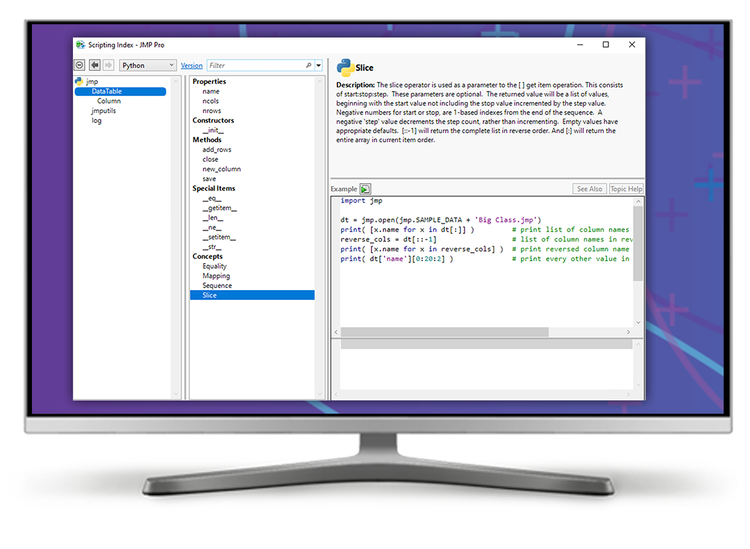Open the Python language dropdown

pos(147,65)
